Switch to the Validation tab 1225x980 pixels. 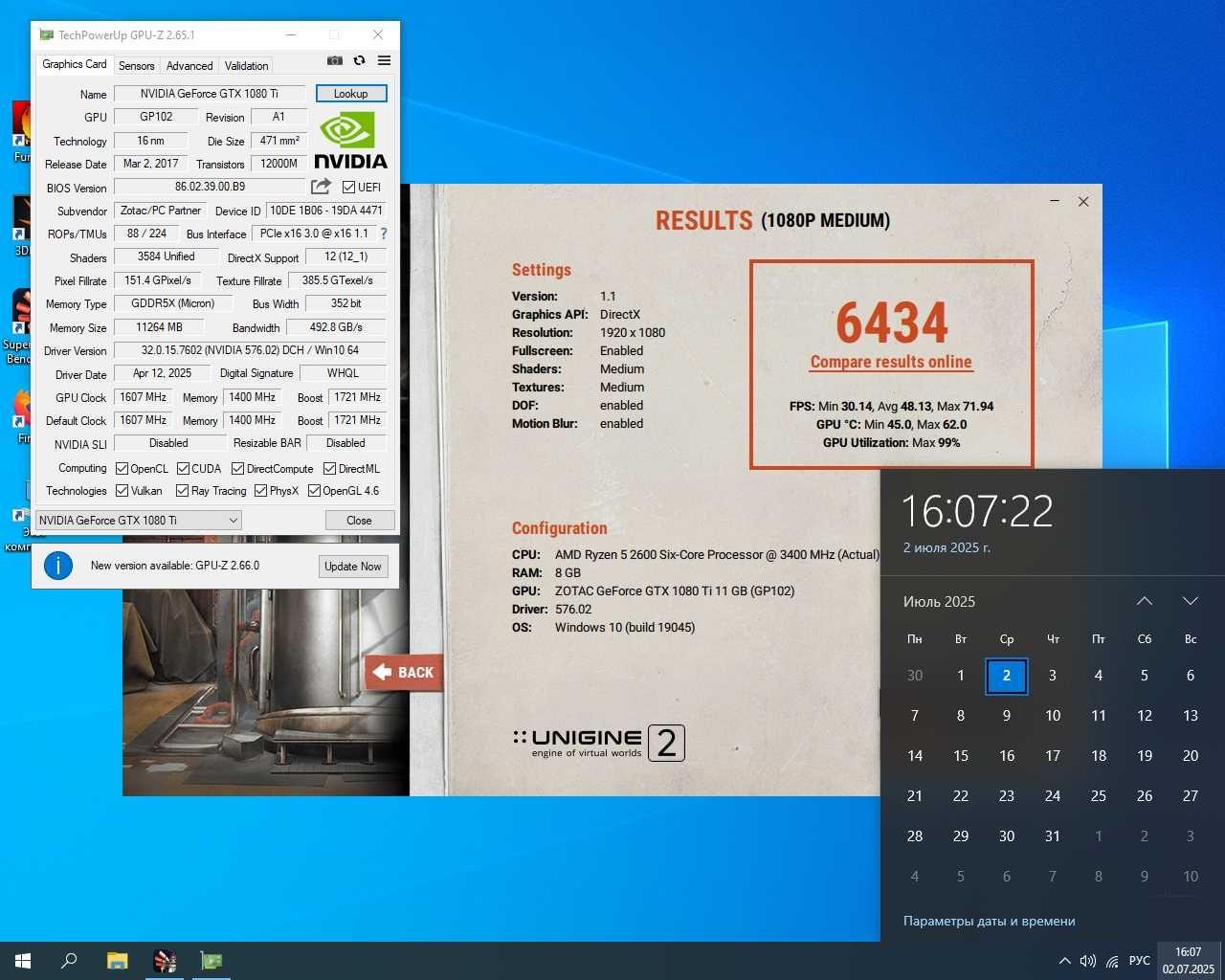tap(246, 66)
